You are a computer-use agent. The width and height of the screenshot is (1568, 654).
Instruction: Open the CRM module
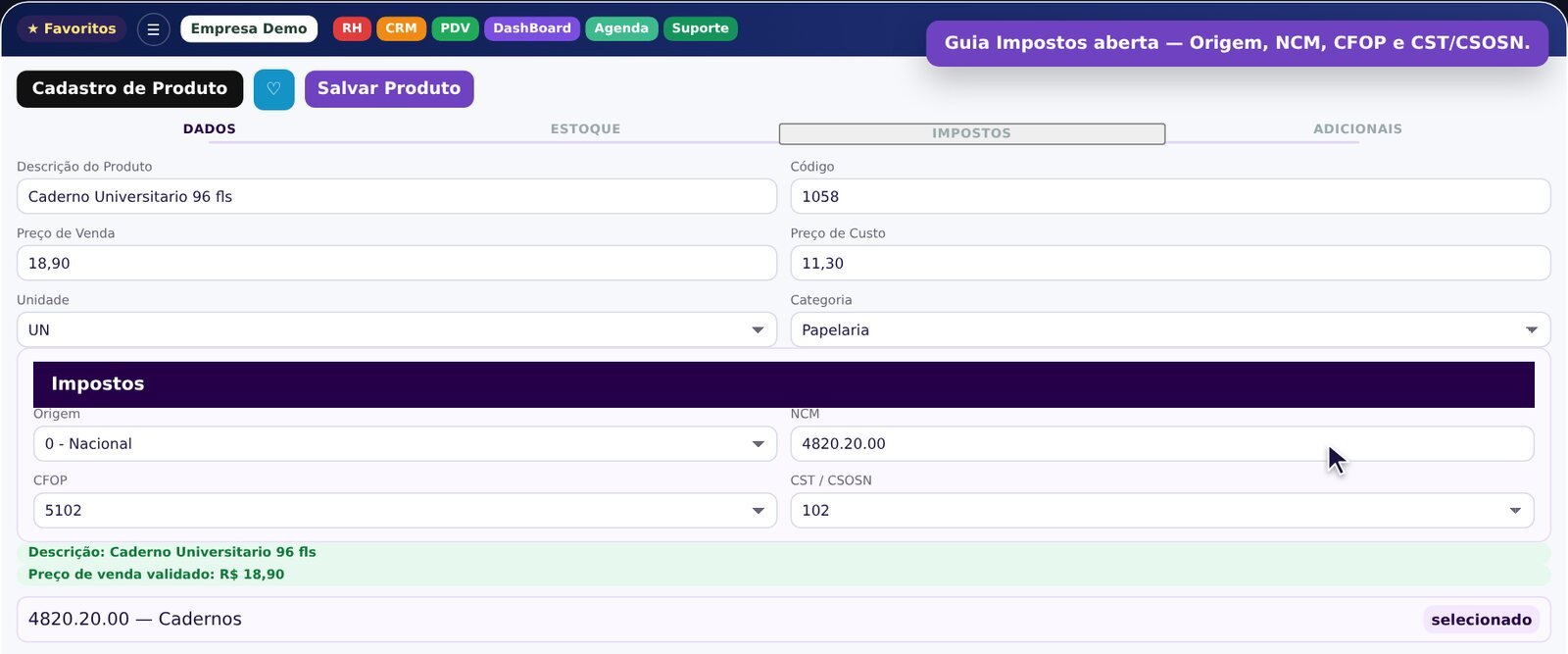401,28
